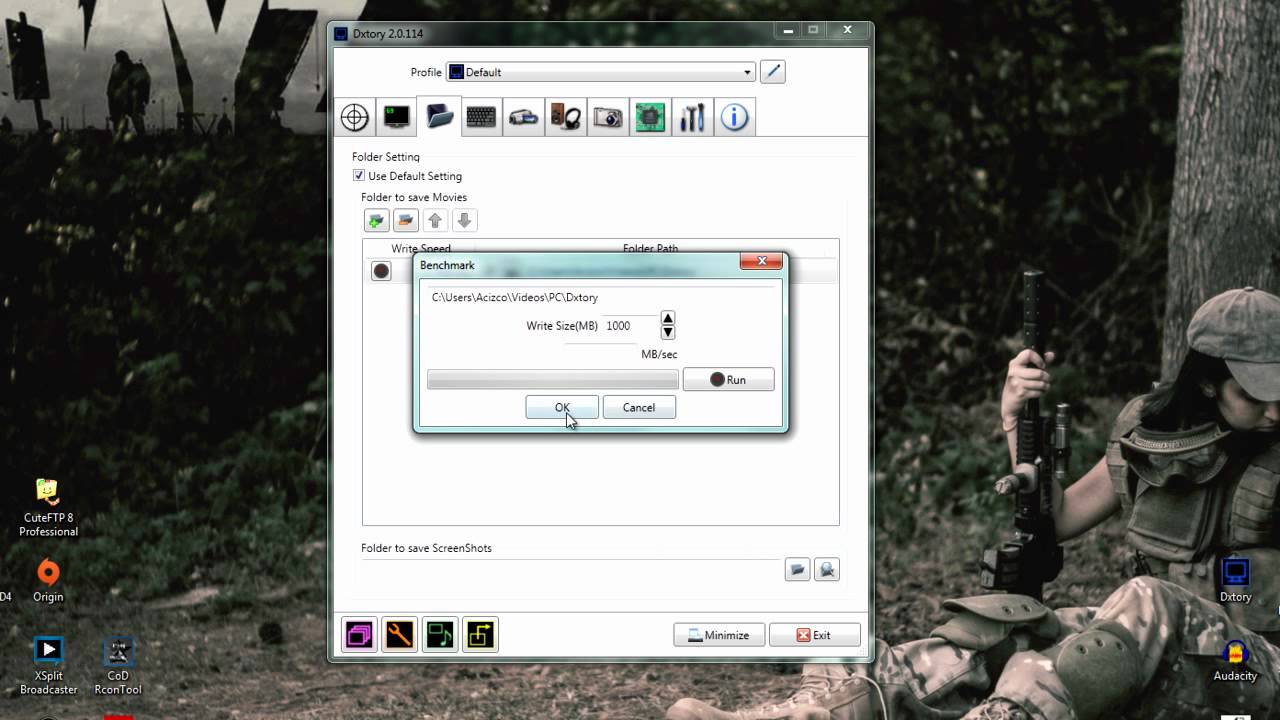Move the folder up with the up arrow

pyautogui.click(x=435, y=220)
